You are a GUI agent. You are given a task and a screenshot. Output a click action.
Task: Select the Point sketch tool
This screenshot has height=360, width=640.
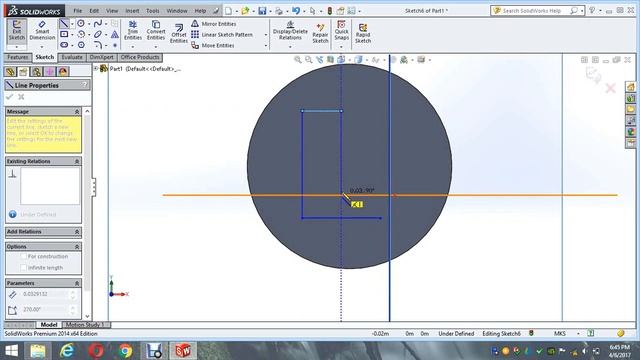115,45
